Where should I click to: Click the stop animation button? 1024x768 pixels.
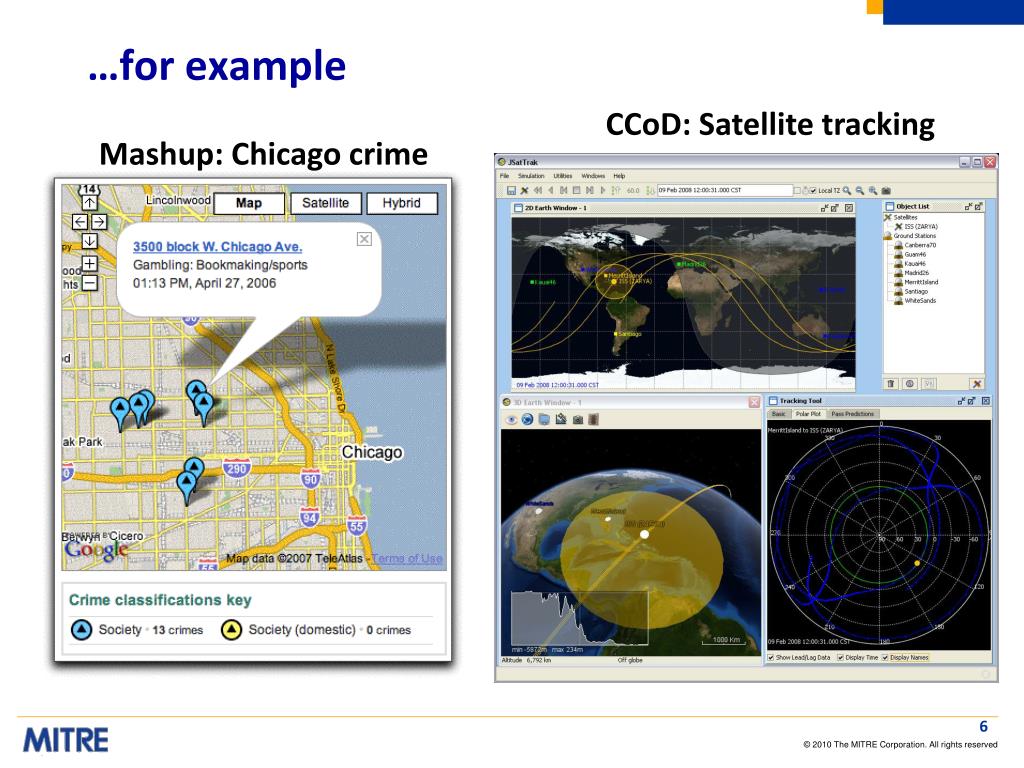point(577,191)
